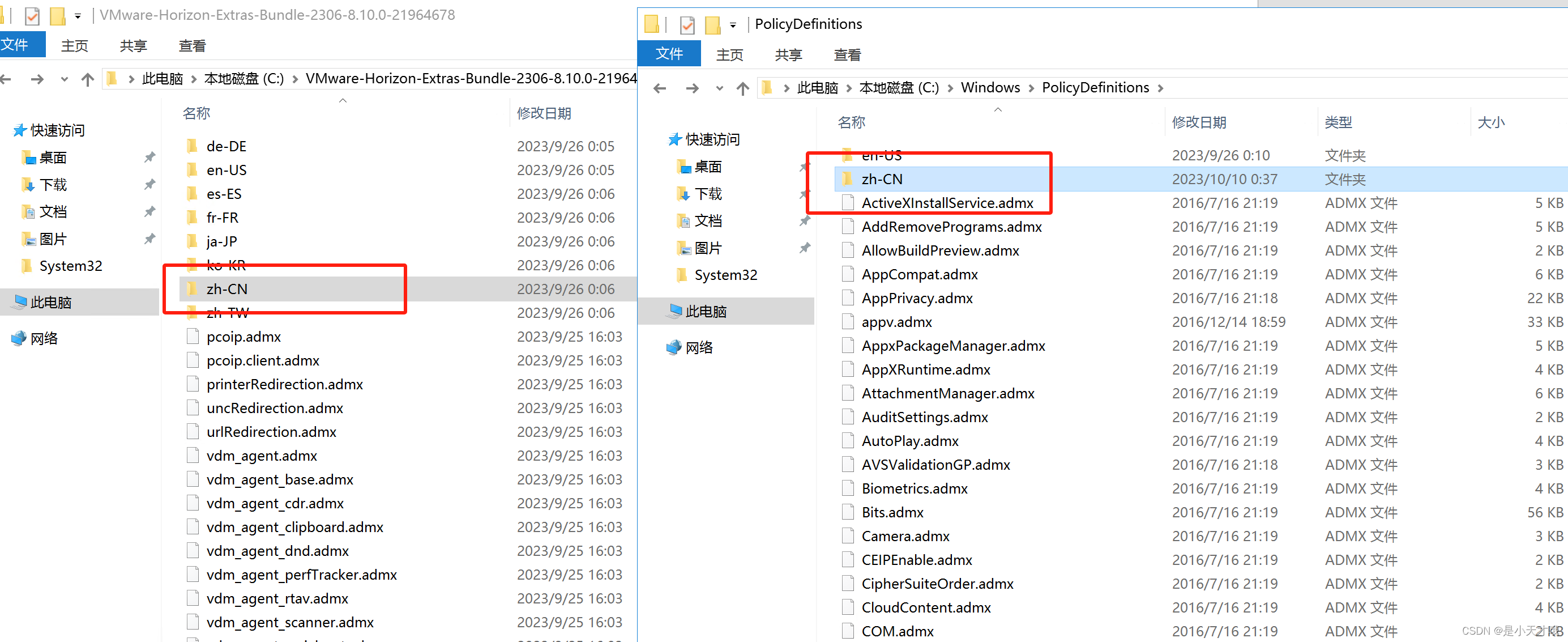Select zh-CN folder in VMware bundle list

[227, 289]
